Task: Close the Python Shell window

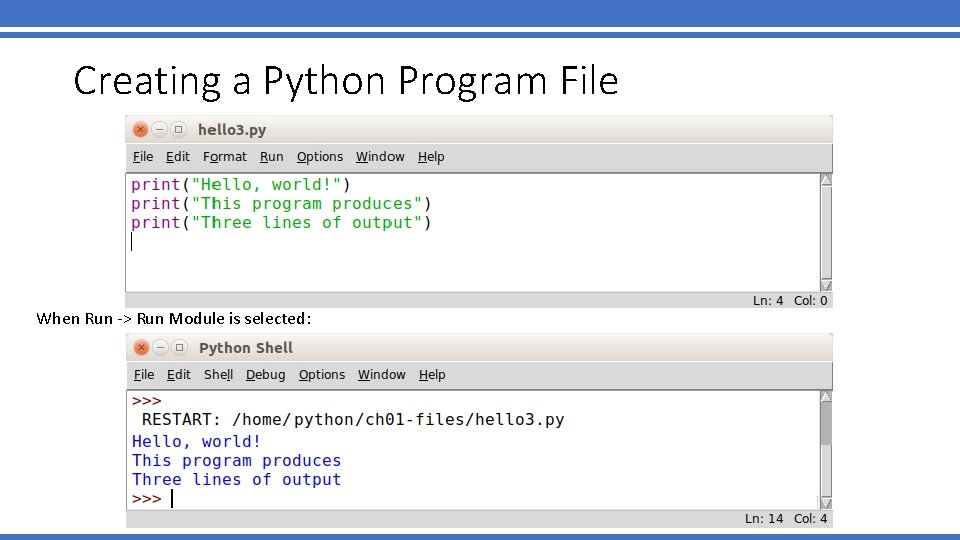Action: coord(141,348)
